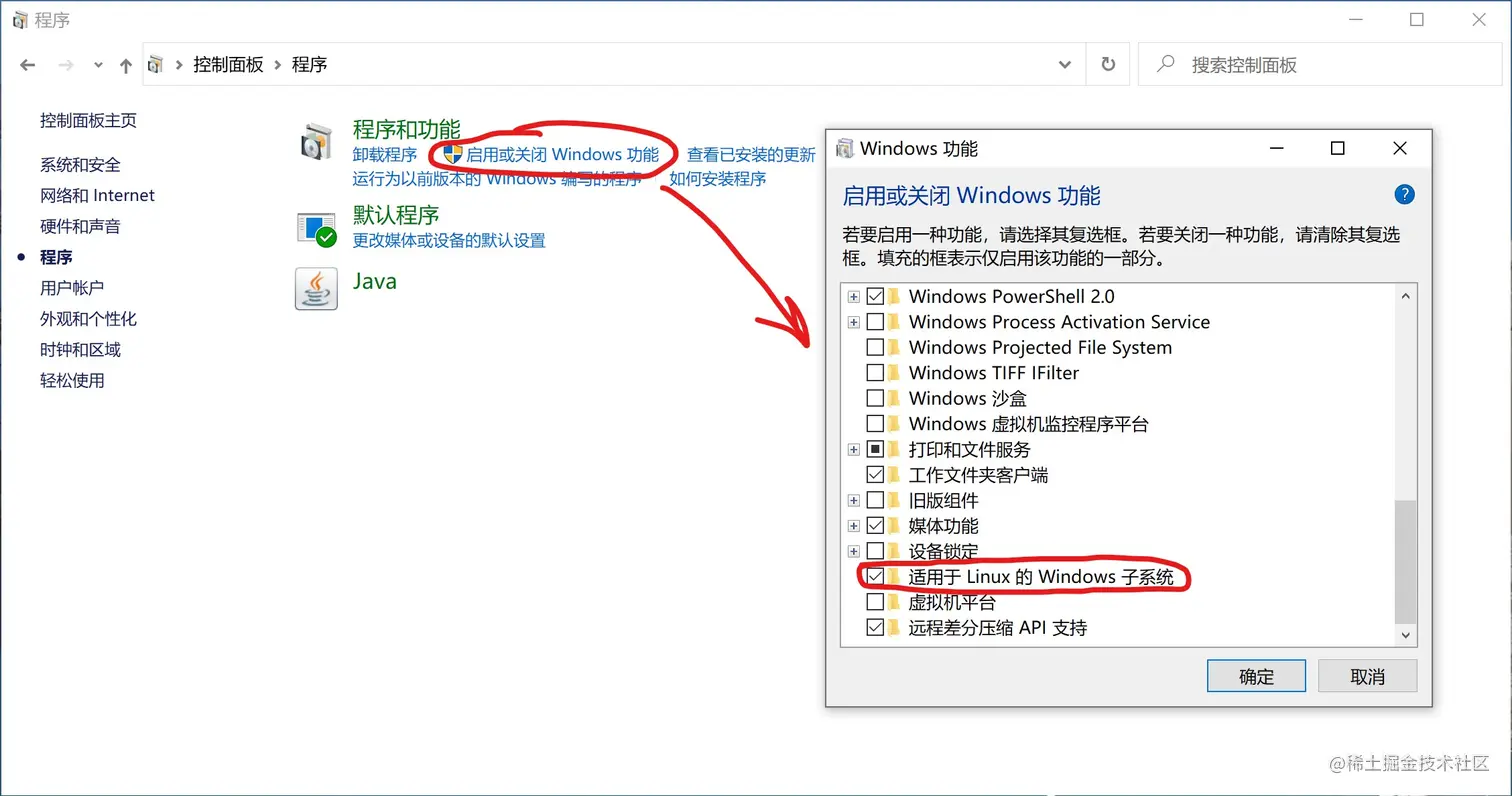1512x796 pixels.
Task: Open 网络和 Internet category
Action: pos(97,195)
